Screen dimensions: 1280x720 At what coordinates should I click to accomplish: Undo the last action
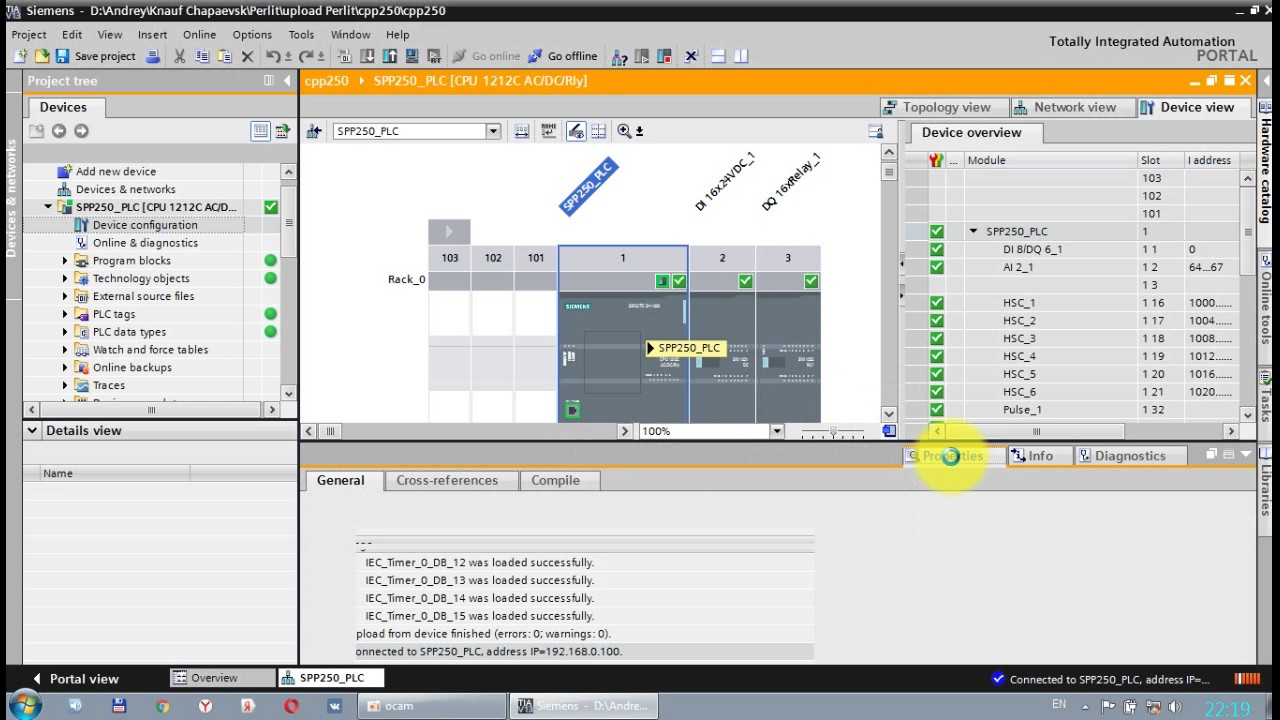coord(273,57)
